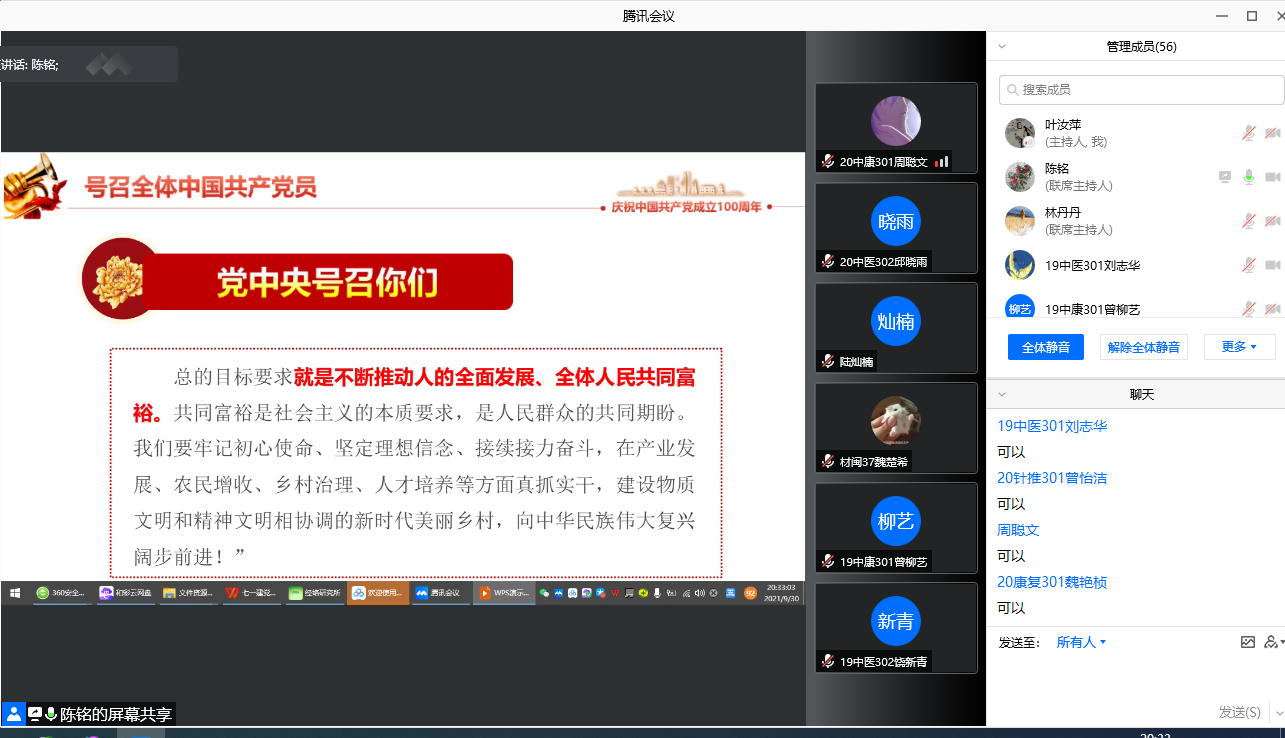Toggle 陈铭's green microphone icon
The width and height of the screenshot is (1285, 738).
pyautogui.click(x=1248, y=177)
